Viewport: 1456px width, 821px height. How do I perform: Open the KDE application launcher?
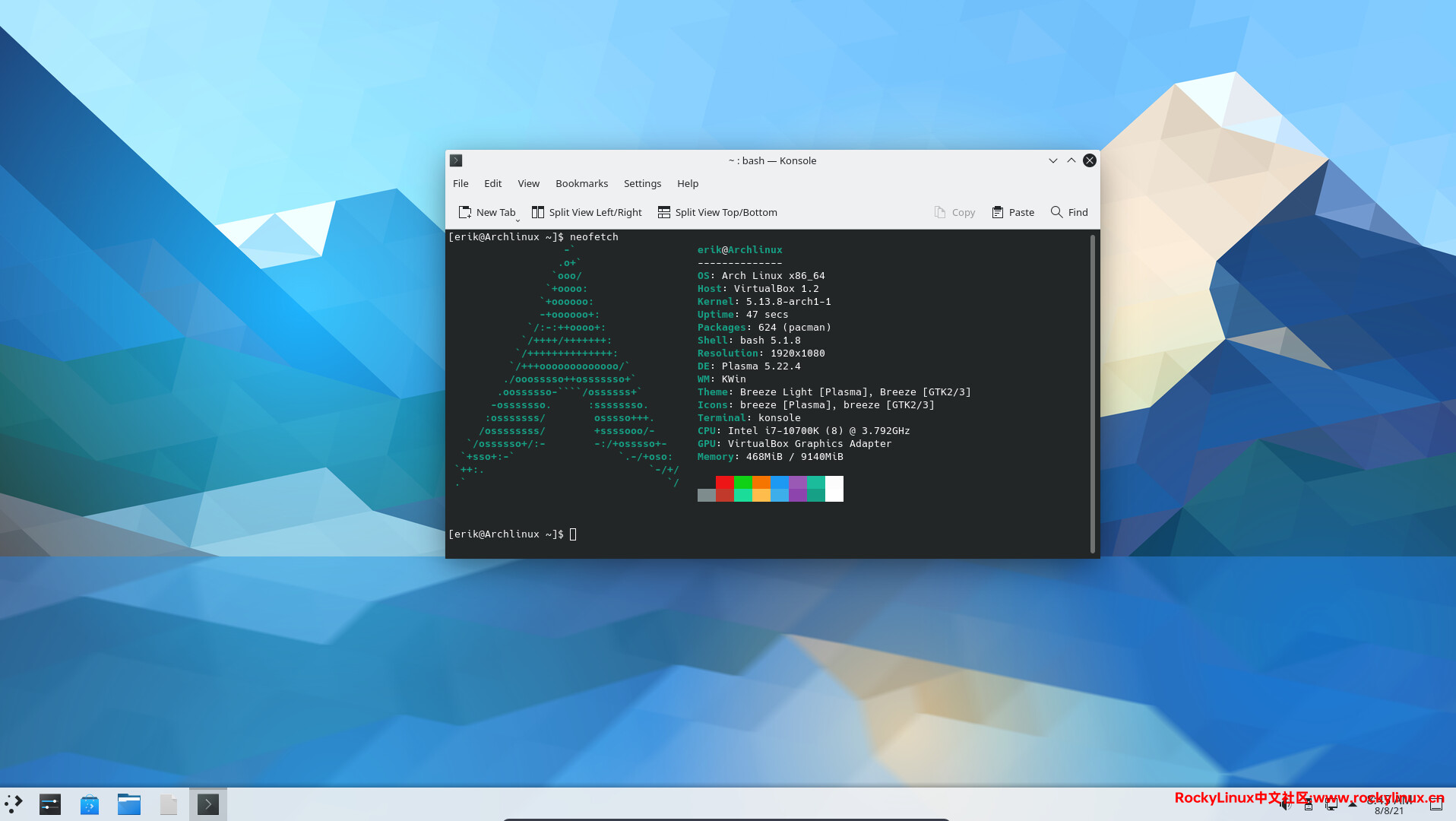click(x=14, y=804)
